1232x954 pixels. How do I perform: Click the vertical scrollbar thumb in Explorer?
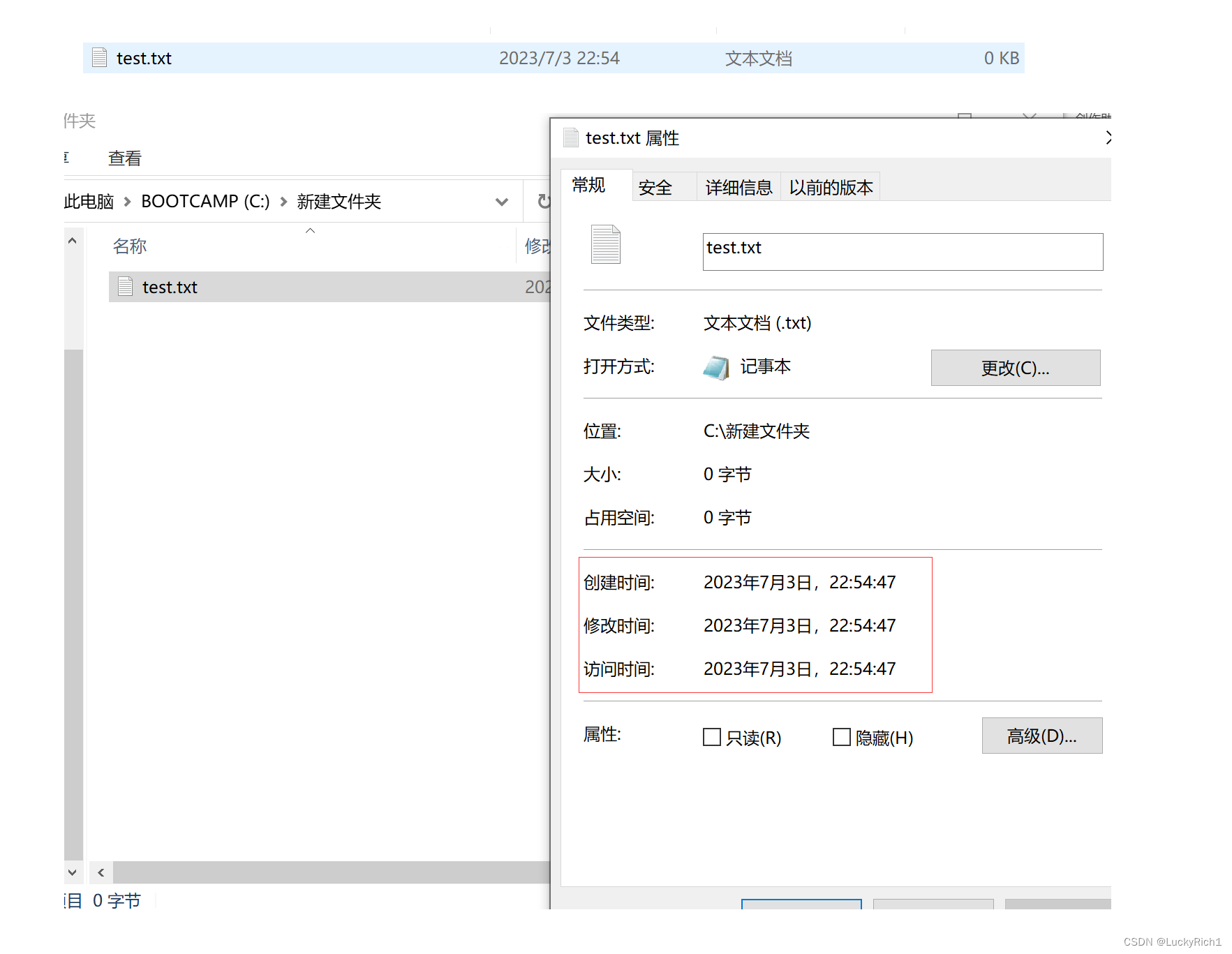[73, 604]
